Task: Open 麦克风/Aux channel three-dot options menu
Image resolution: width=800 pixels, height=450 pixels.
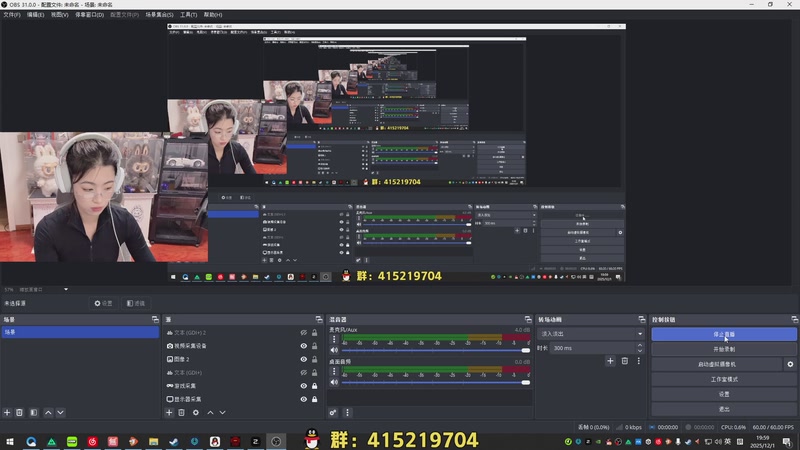Action: tap(334, 339)
